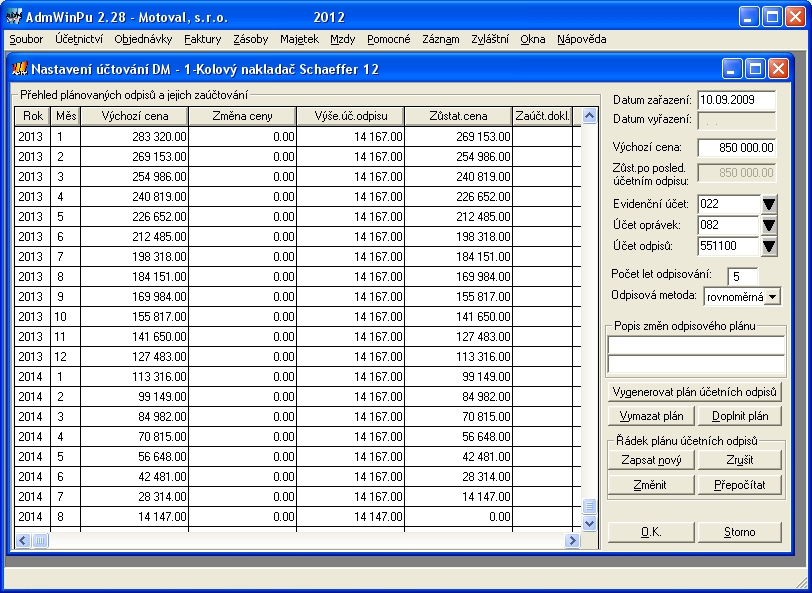Image resolution: width=812 pixels, height=593 pixels.
Task: Expand the Účet oprávek dropdown arrow
Action: coord(769,225)
